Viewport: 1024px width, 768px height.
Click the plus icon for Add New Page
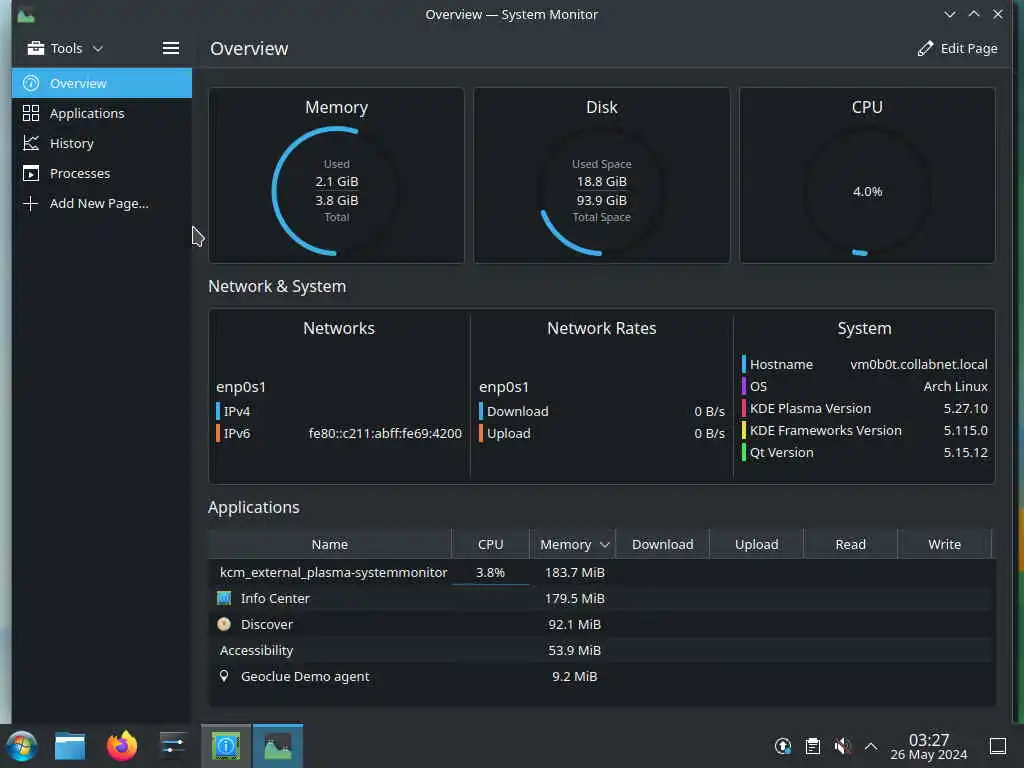point(31,203)
